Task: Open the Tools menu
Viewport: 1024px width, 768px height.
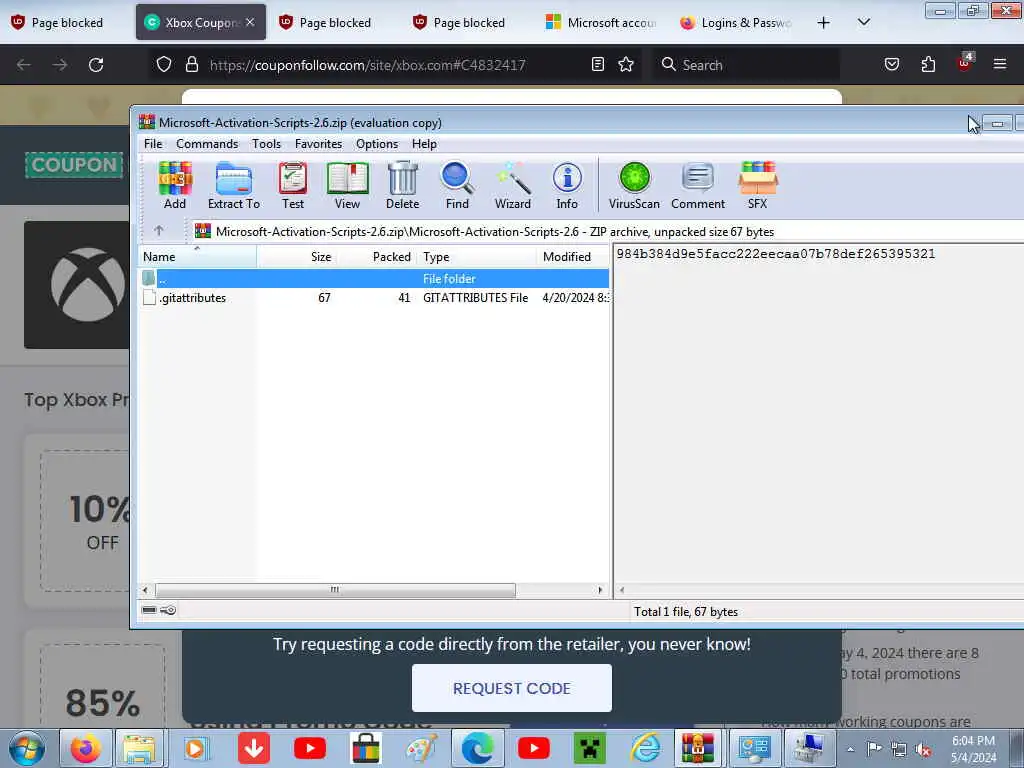Action: [266, 144]
